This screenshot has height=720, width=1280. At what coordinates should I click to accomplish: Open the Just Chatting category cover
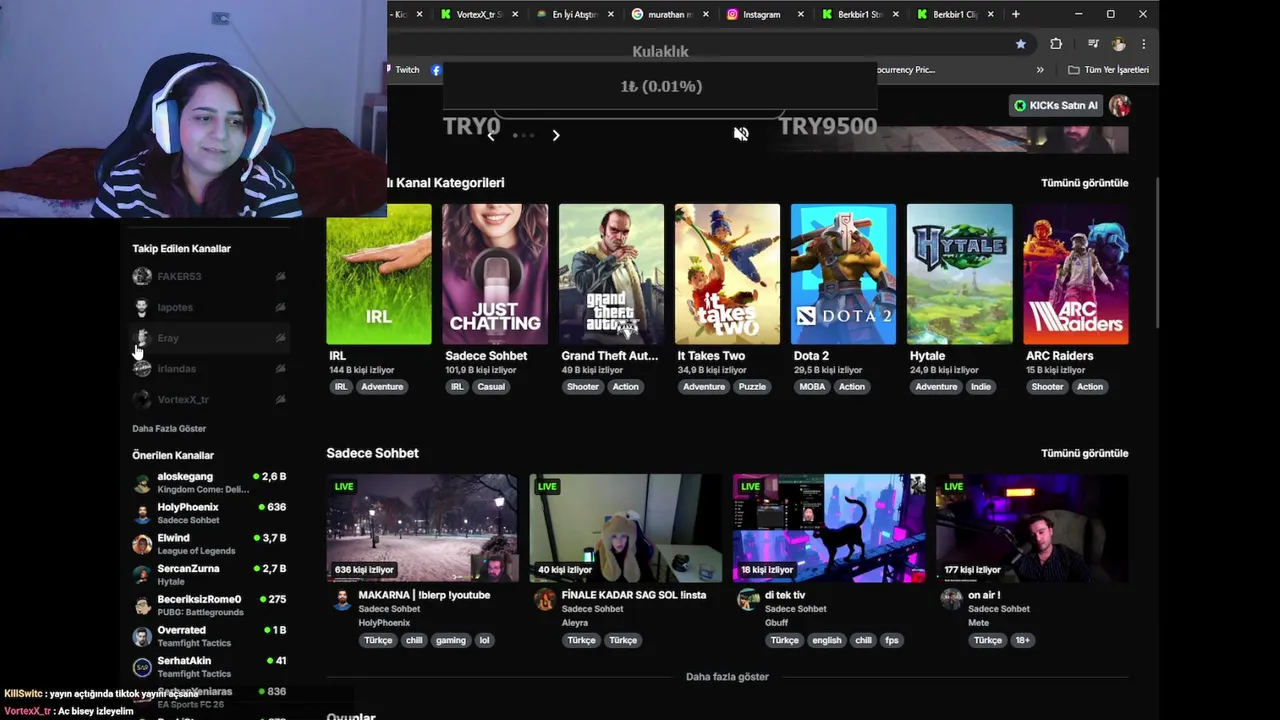(495, 274)
